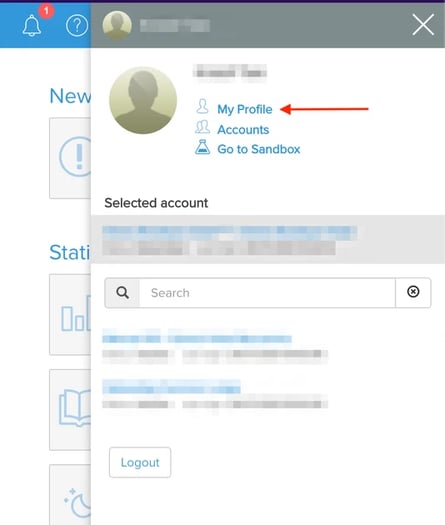Click the Logout button
Screen dimensions: 445x525
point(140,462)
